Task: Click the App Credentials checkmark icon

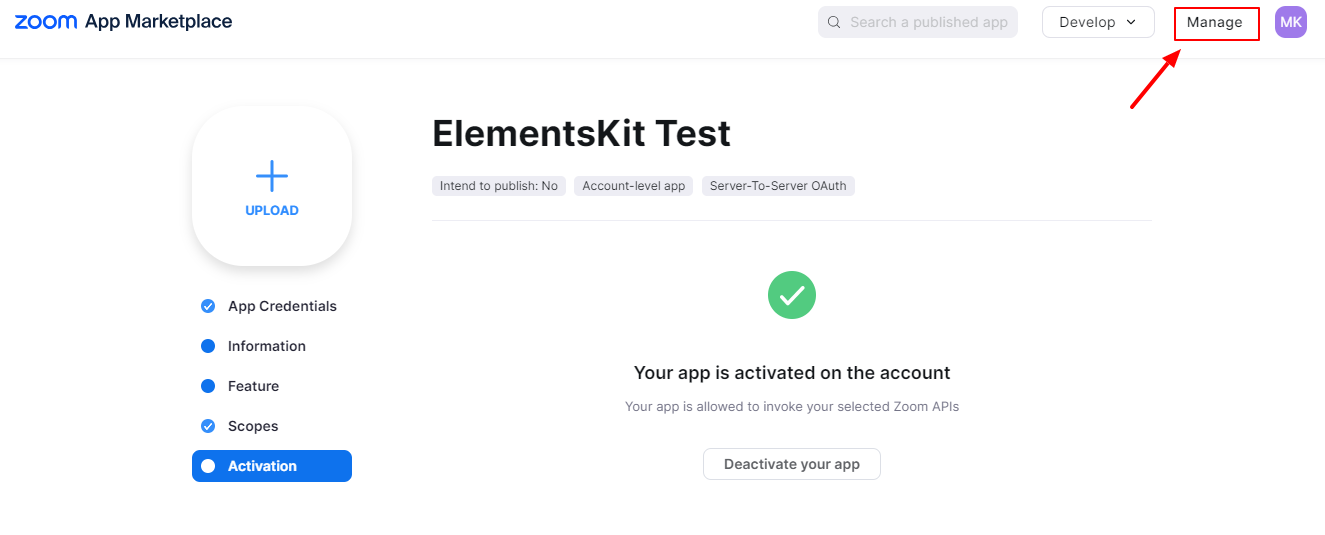Action: coord(208,306)
